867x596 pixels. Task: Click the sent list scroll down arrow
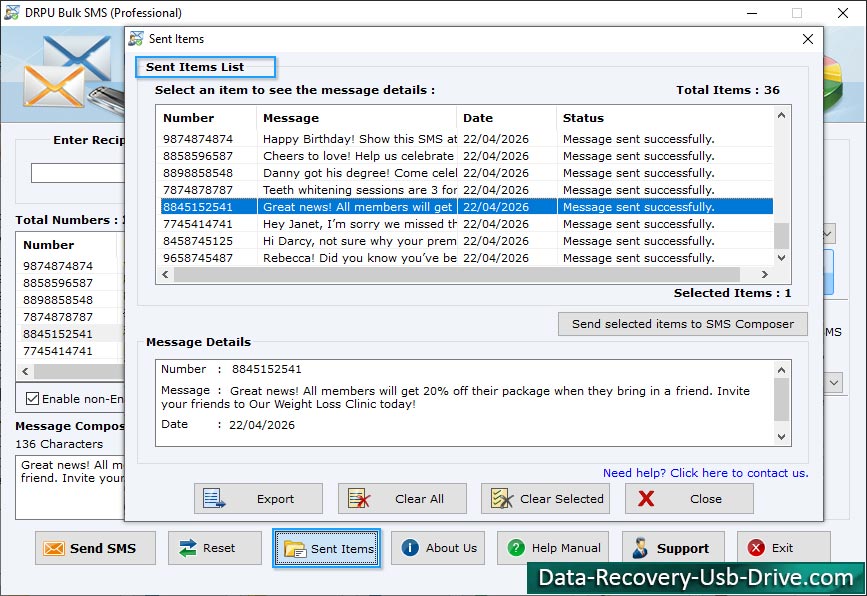pos(781,258)
